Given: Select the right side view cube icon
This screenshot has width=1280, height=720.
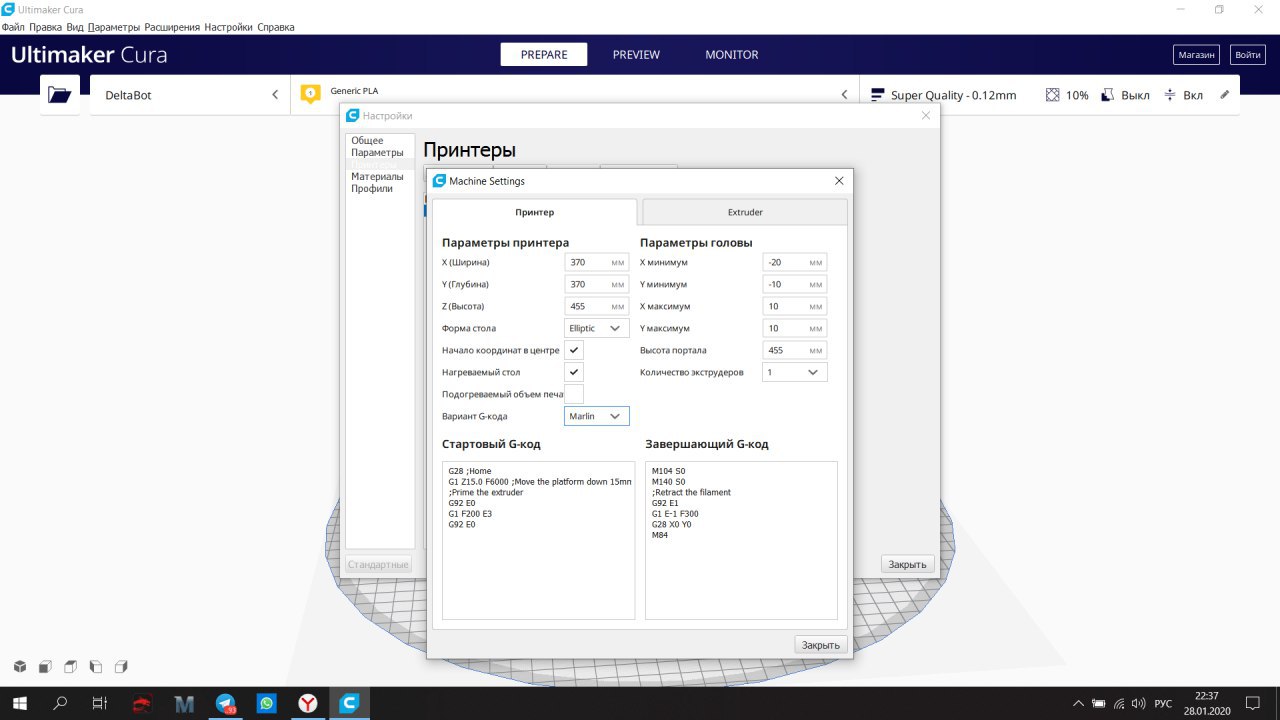Looking at the screenshot, I should (x=121, y=666).
